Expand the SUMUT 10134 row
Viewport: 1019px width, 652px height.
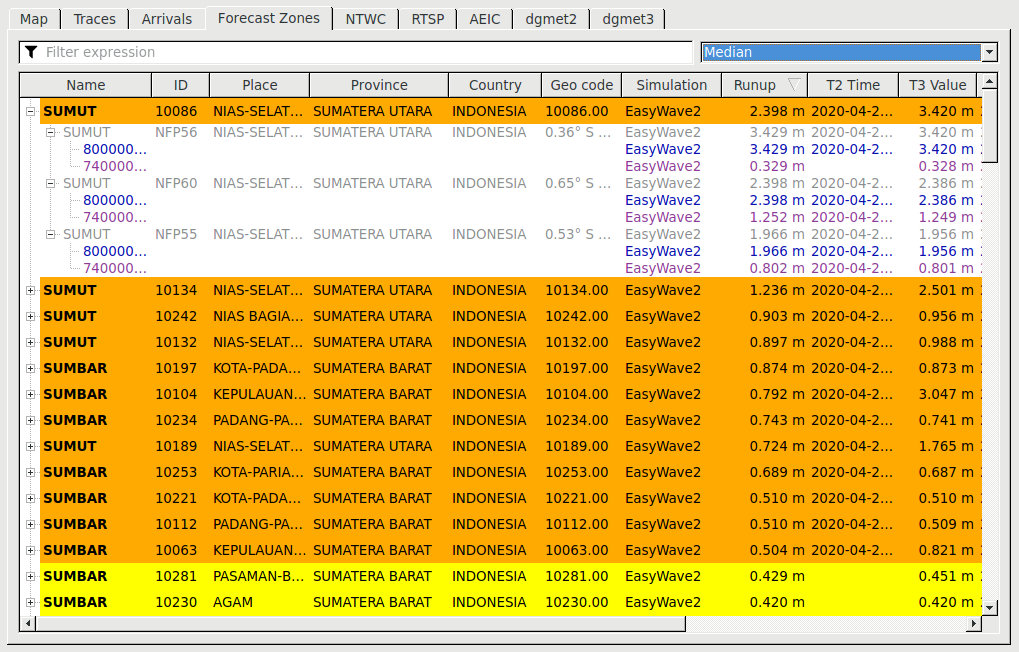31,291
